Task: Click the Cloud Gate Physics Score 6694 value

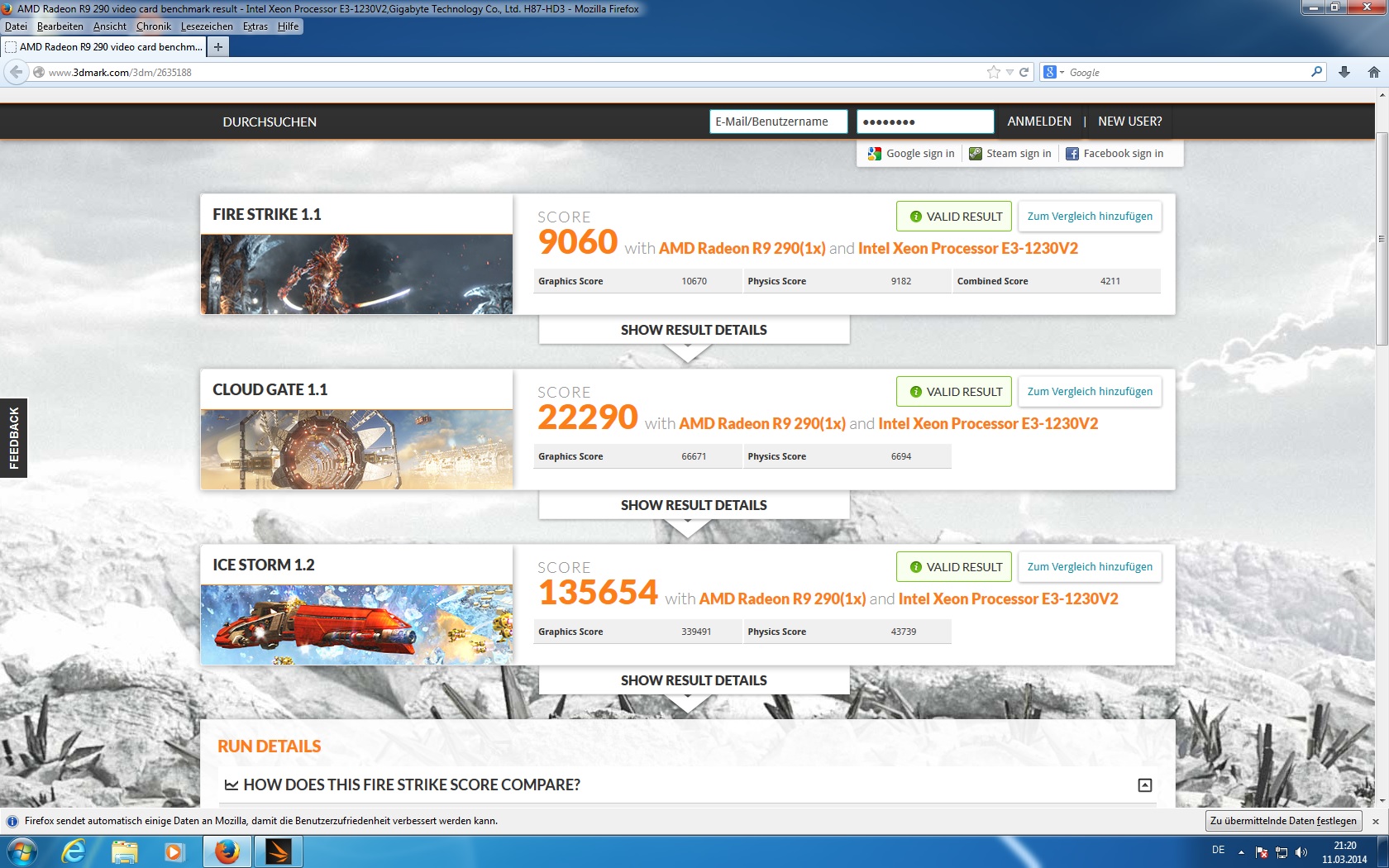Action: click(x=901, y=456)
